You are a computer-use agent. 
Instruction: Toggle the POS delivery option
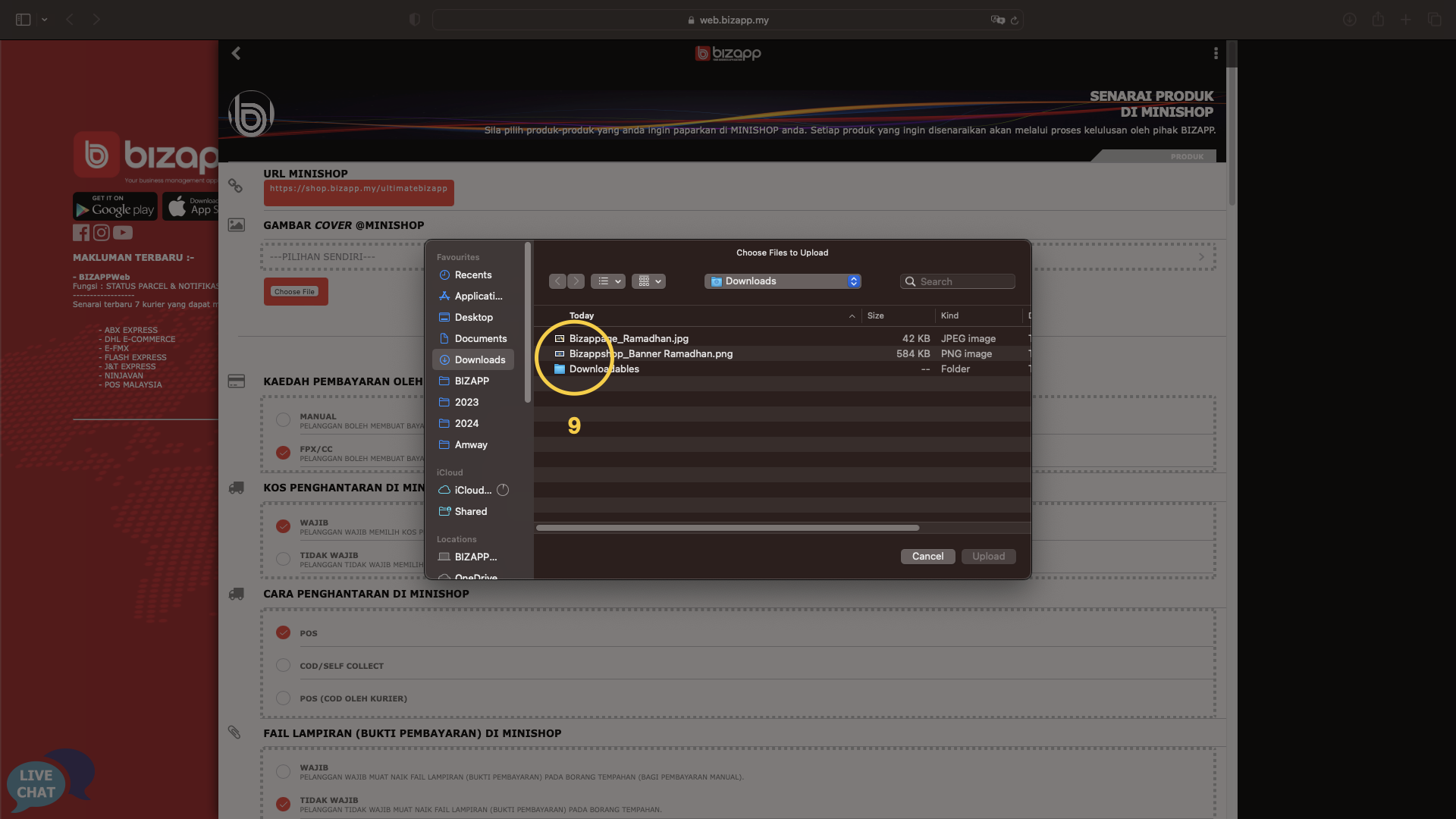(283, 632)
